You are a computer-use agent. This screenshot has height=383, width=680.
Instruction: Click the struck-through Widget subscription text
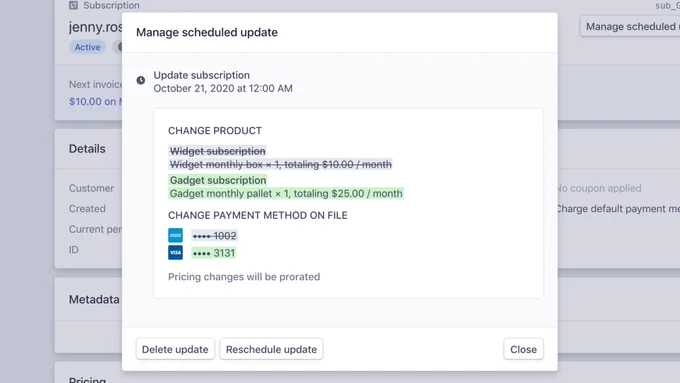[217, 151]
